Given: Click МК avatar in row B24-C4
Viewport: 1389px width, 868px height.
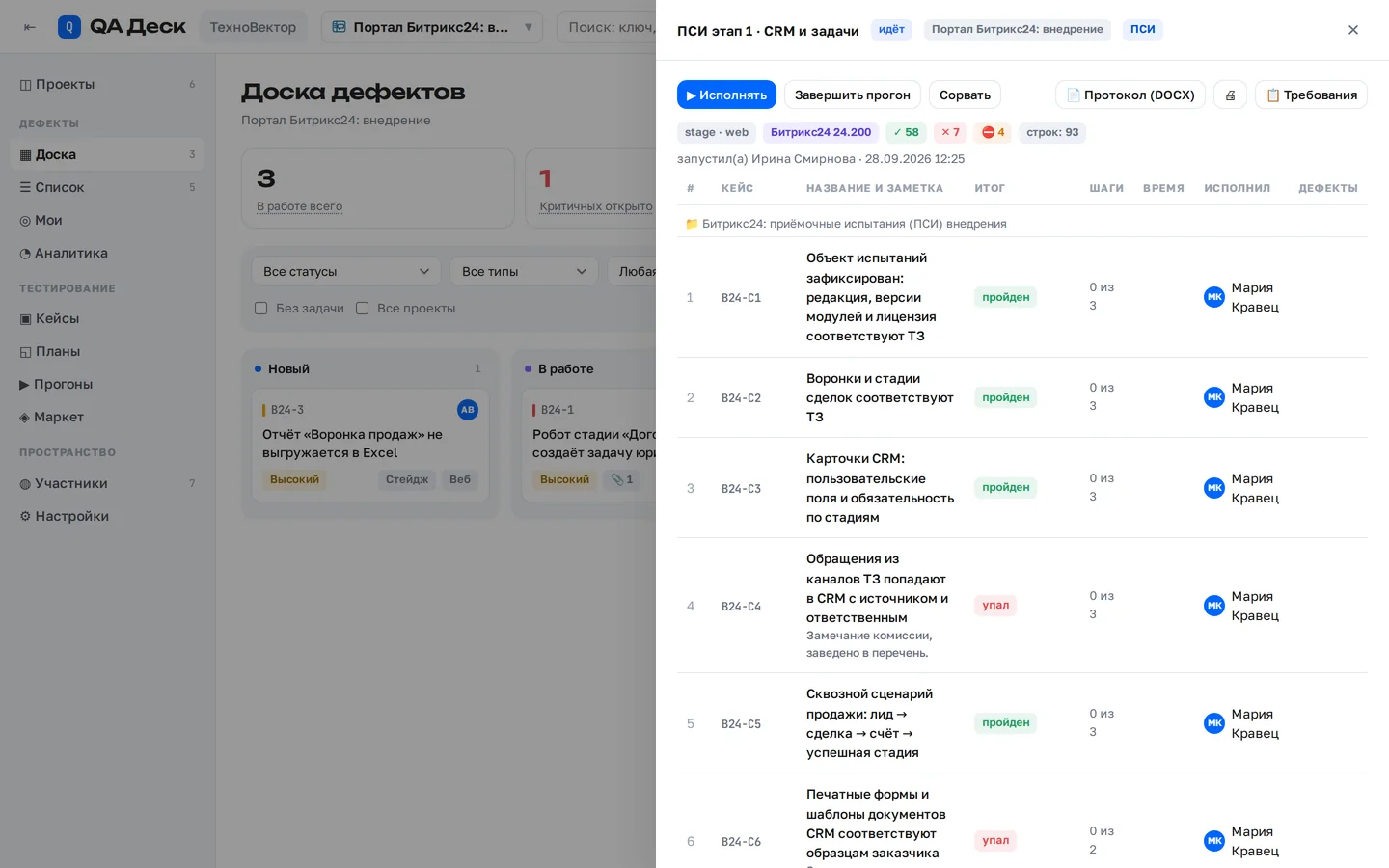Looking at the screenshot, I should point(1214,606).
